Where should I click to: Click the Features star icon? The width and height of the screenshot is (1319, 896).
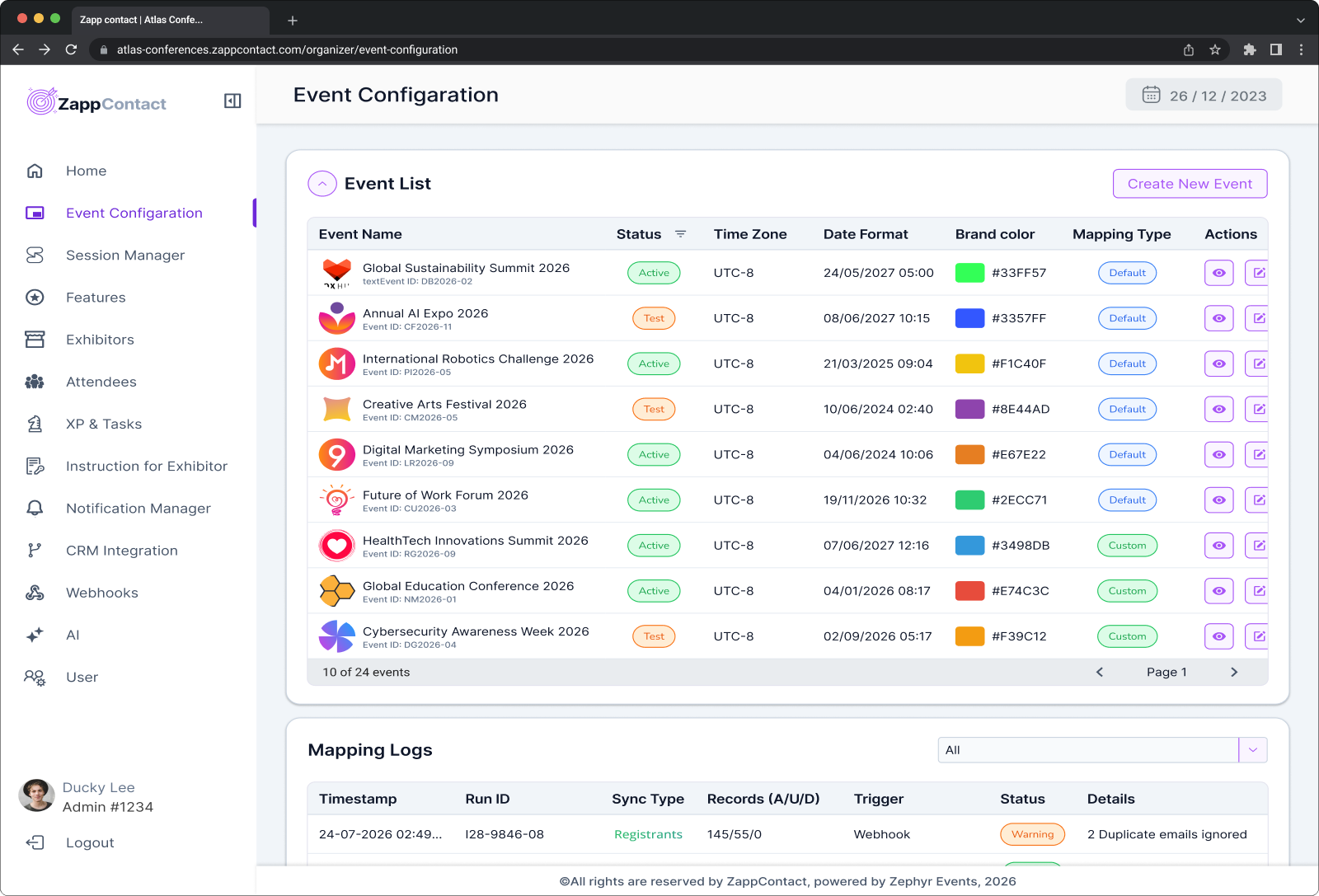(35, 298)
